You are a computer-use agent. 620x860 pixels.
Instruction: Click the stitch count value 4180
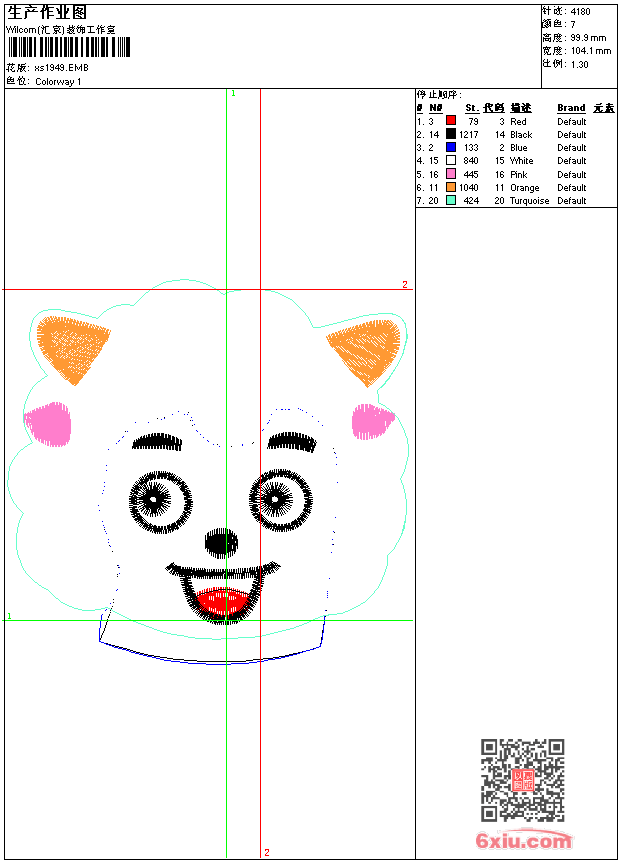coord(580,12)
